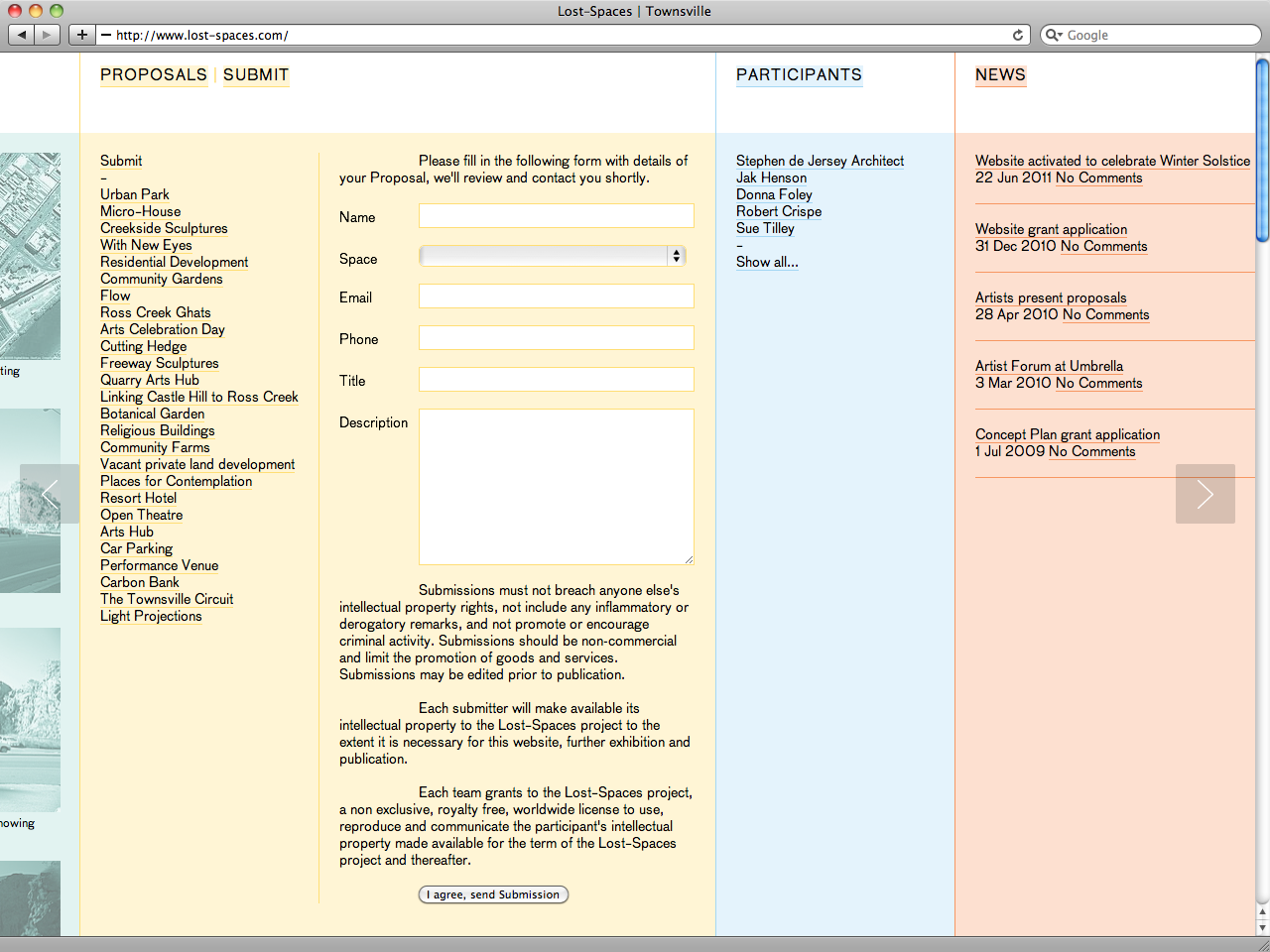Open the PROPOSALS section heading
This screenshot has height=952, width=1270.
coord(154,75)
